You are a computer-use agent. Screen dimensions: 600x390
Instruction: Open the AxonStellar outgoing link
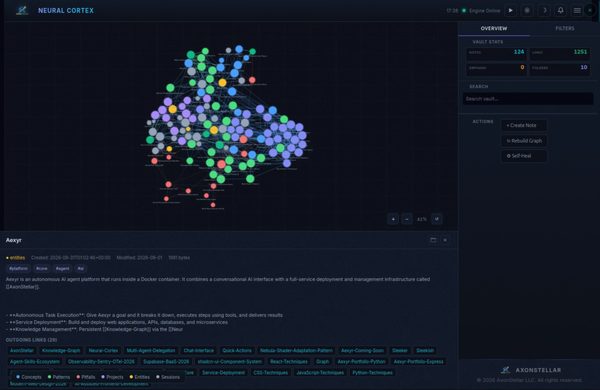click(22, 350)
